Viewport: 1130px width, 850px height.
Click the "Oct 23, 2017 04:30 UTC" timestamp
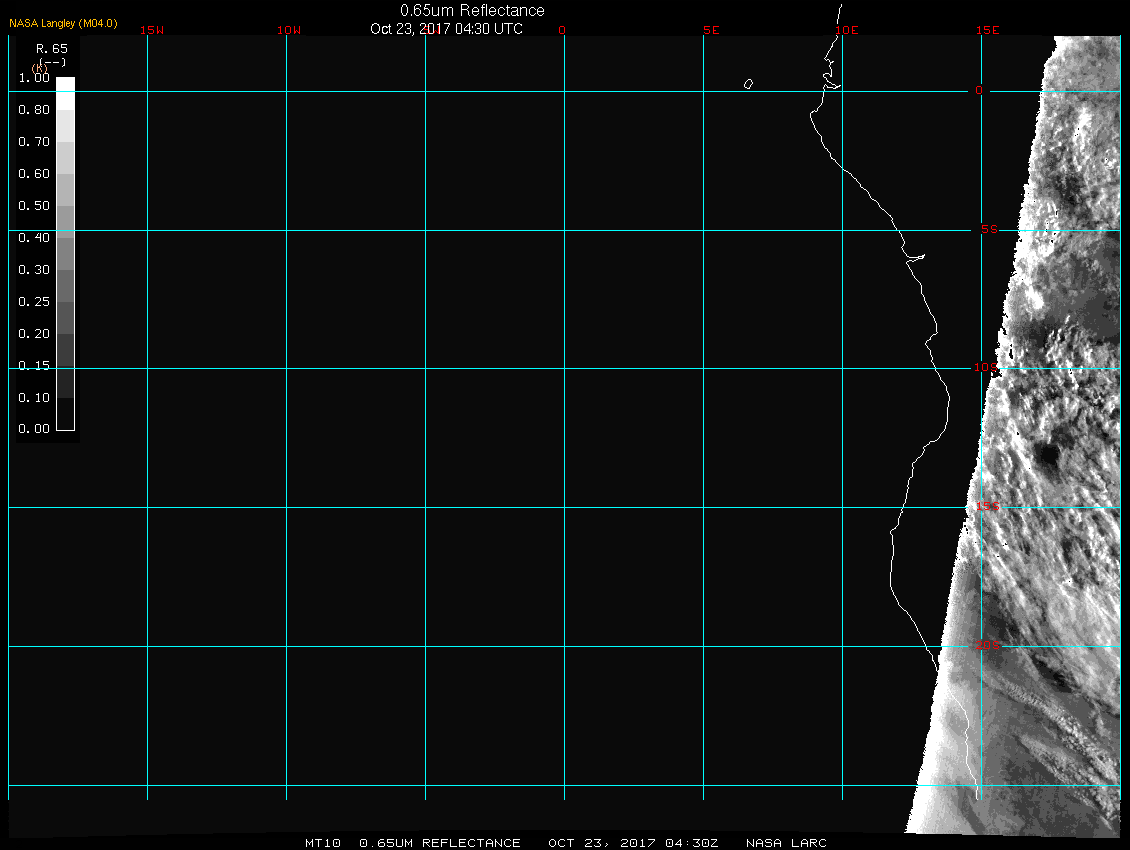[446, 29]
